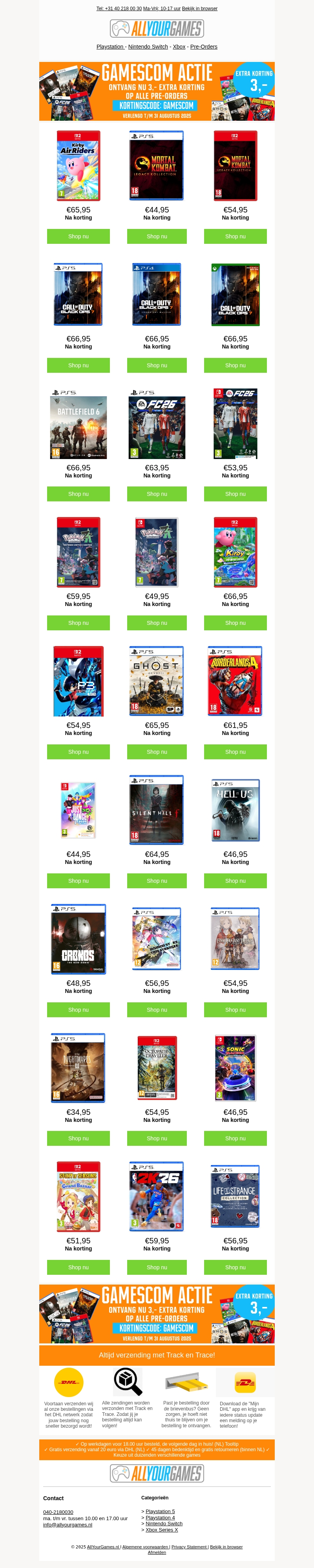Click Shop nu under Ghost of Yotei

157,752
